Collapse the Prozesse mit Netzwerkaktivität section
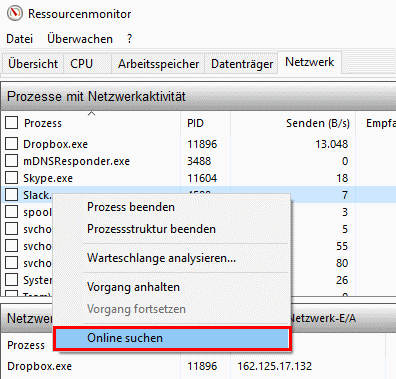 pos(198,96)
